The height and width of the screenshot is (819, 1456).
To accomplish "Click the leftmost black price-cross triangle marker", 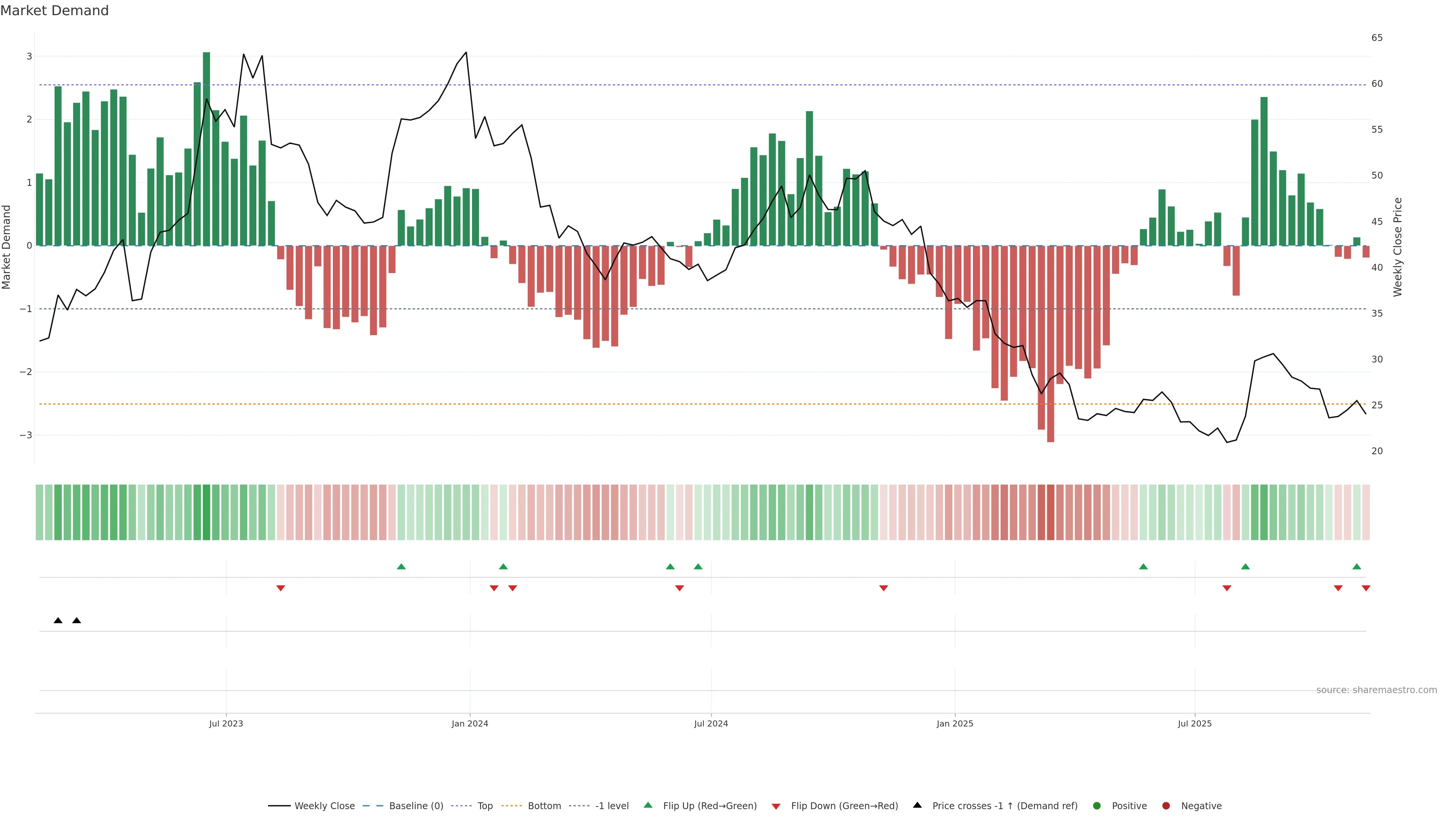I will point(58,621).
